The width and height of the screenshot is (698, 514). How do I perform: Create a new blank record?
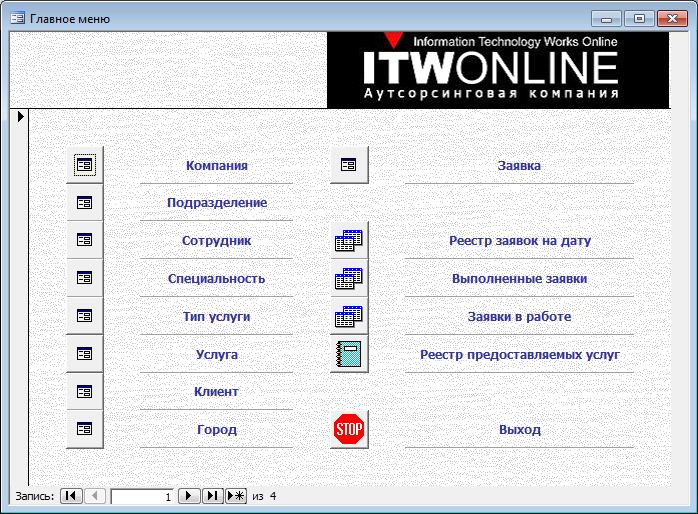click(236, 496)
